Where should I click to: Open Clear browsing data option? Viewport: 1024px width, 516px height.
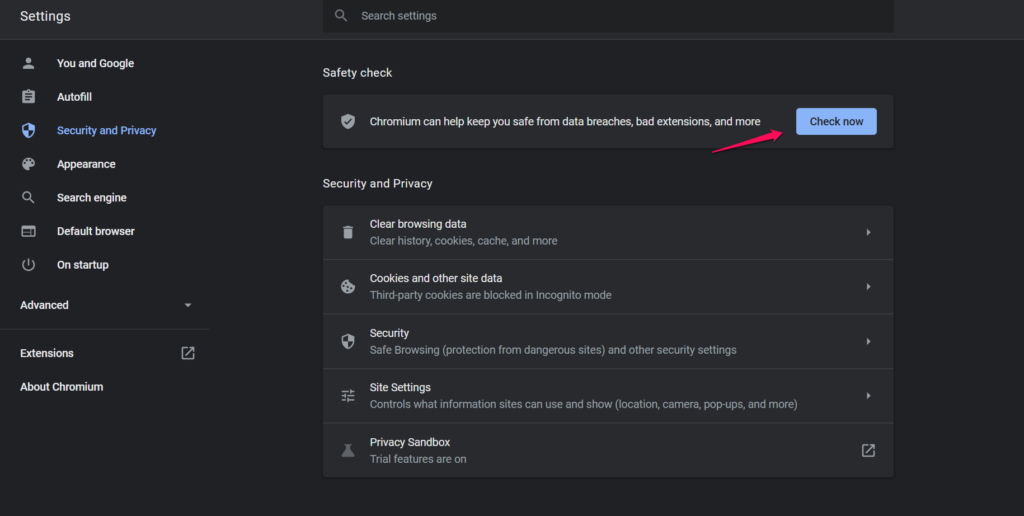tap(608, 232)
